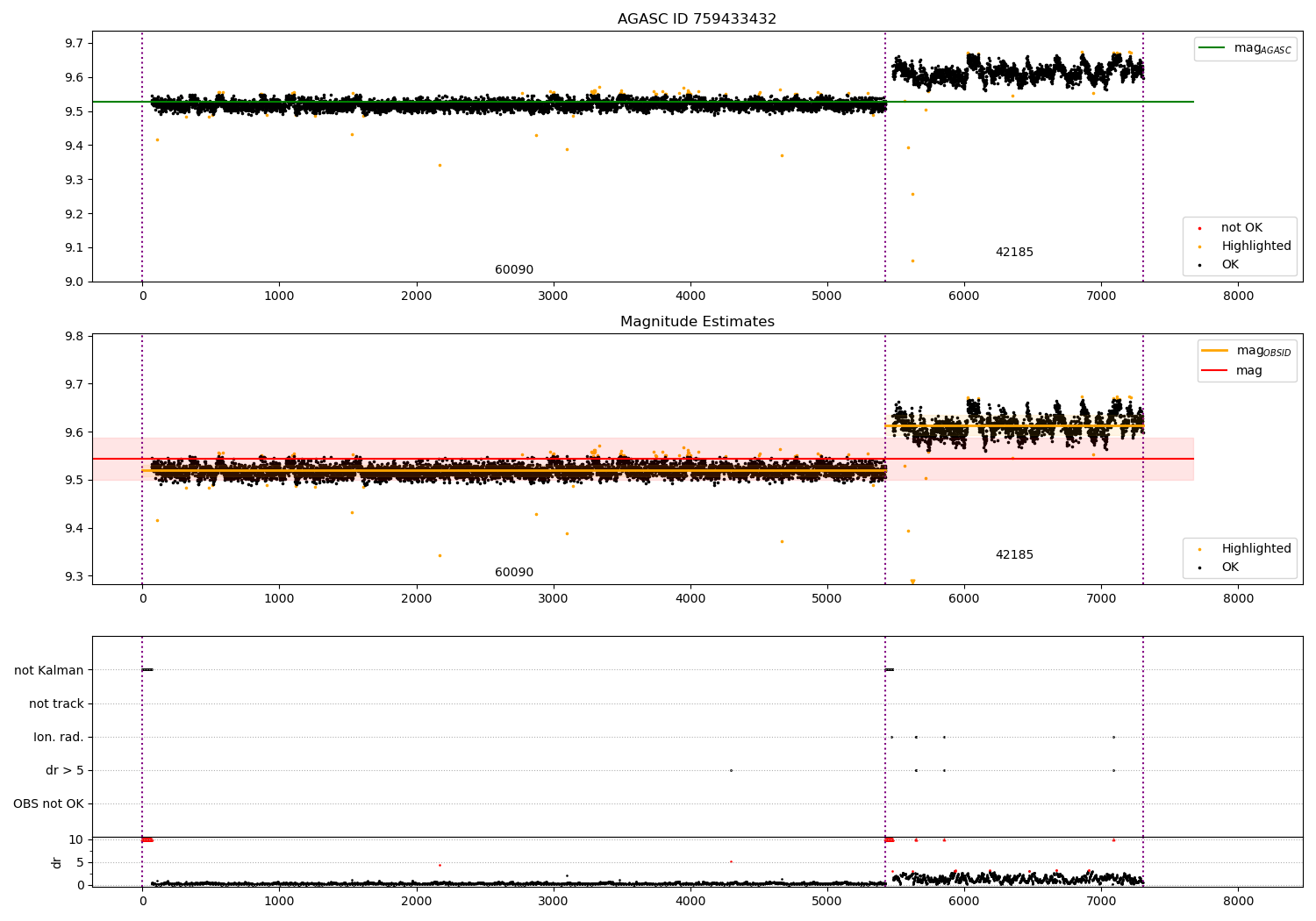
Task: Click the 'not Kalman' row label
Action: 49,671
